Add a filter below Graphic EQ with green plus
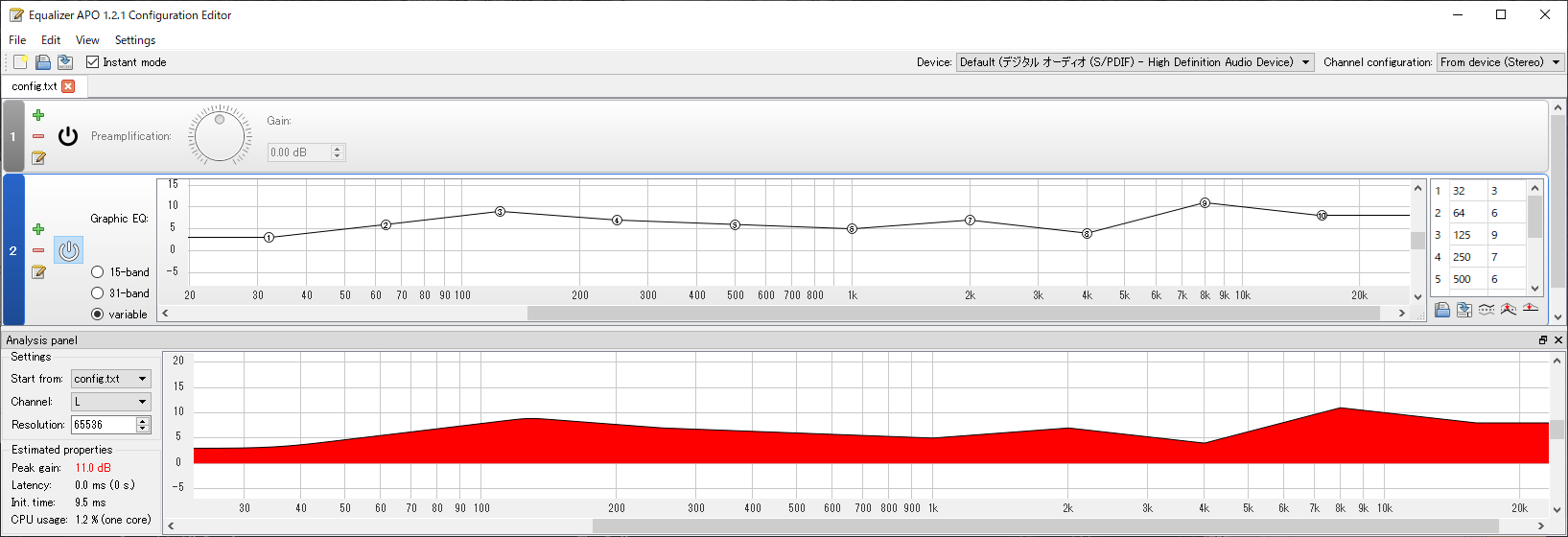Screen dimensions: 1568x537 [38, 229]
